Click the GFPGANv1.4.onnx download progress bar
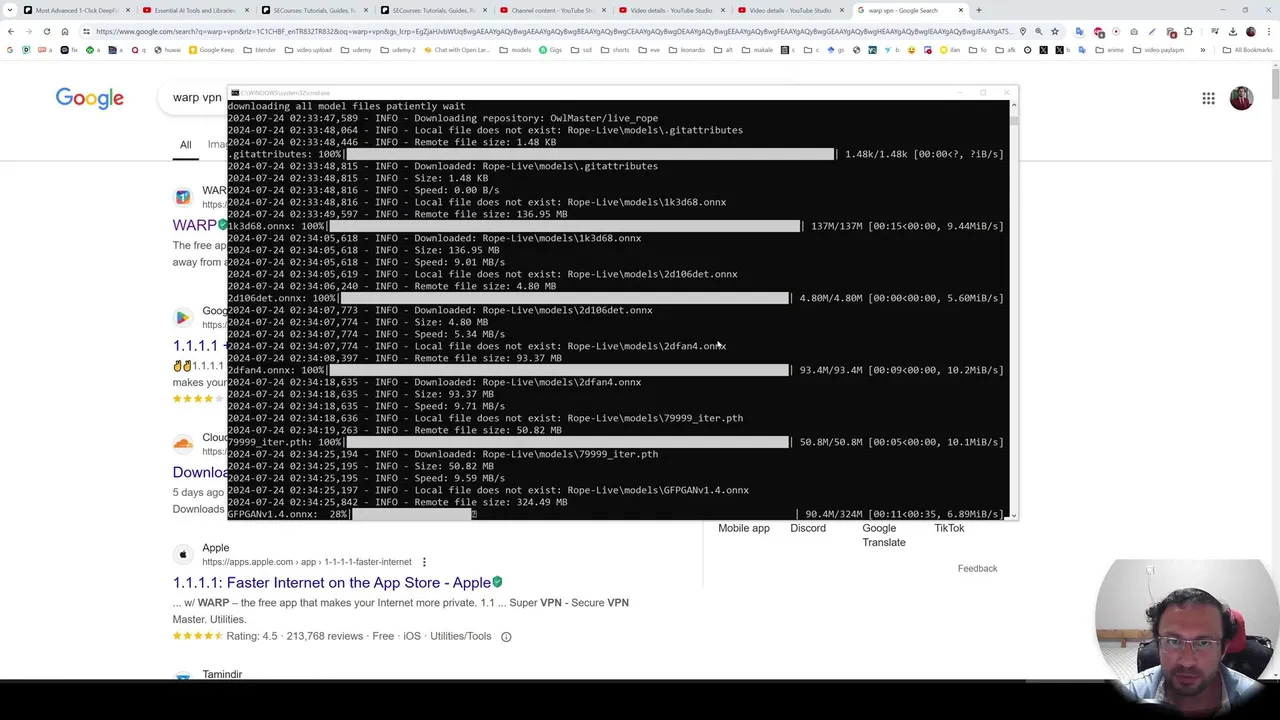This screenshot has width=1280, height=720. click(x=573, y=514)
